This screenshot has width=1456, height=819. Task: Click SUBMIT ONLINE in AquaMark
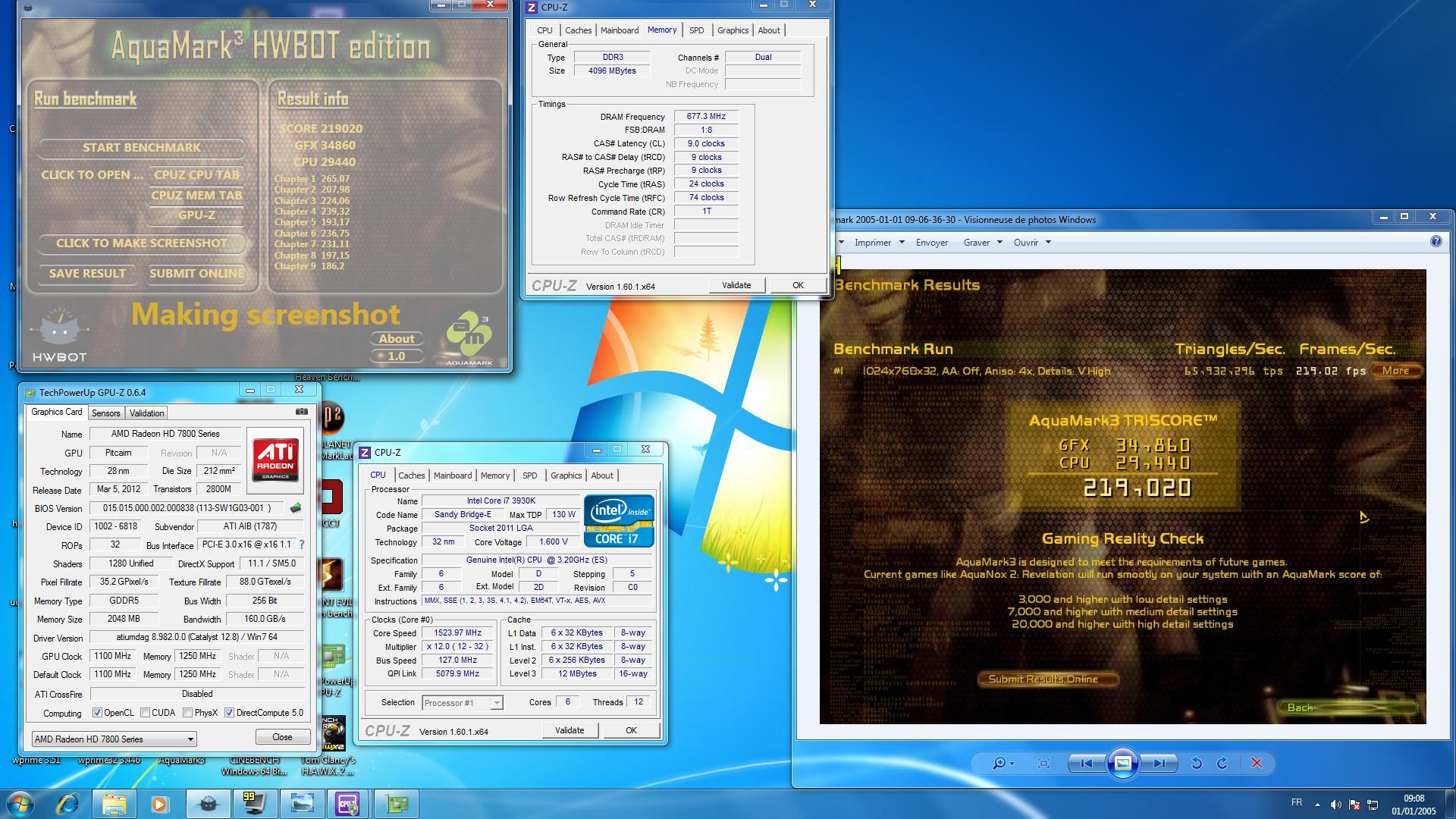coord(196,274)
